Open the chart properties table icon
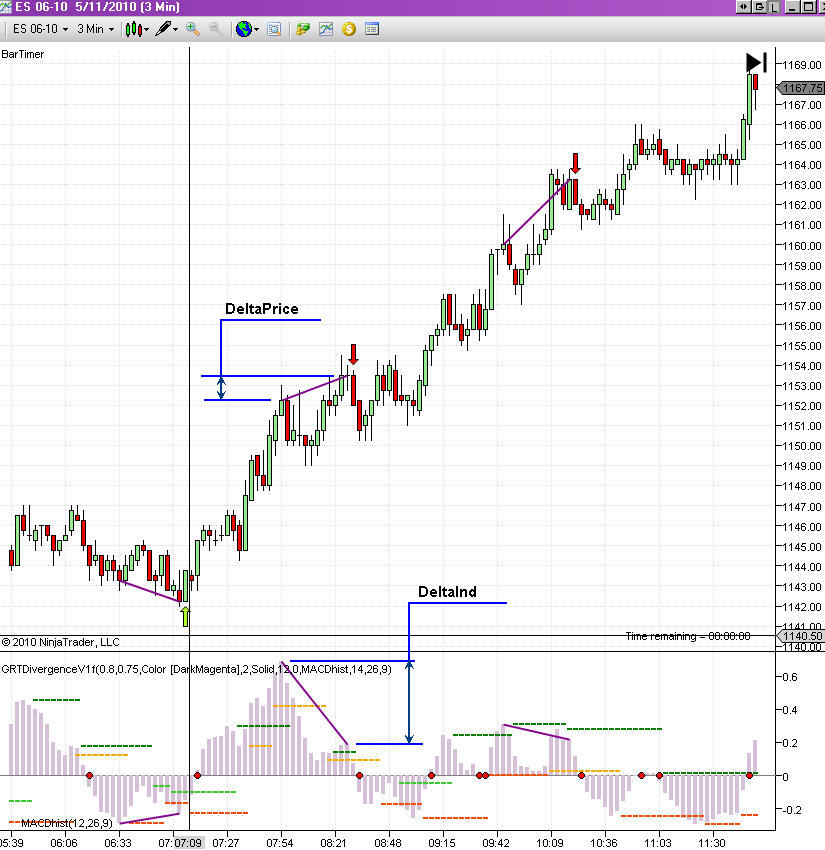This screenshot has width=825, height=850. coord(372,29)
